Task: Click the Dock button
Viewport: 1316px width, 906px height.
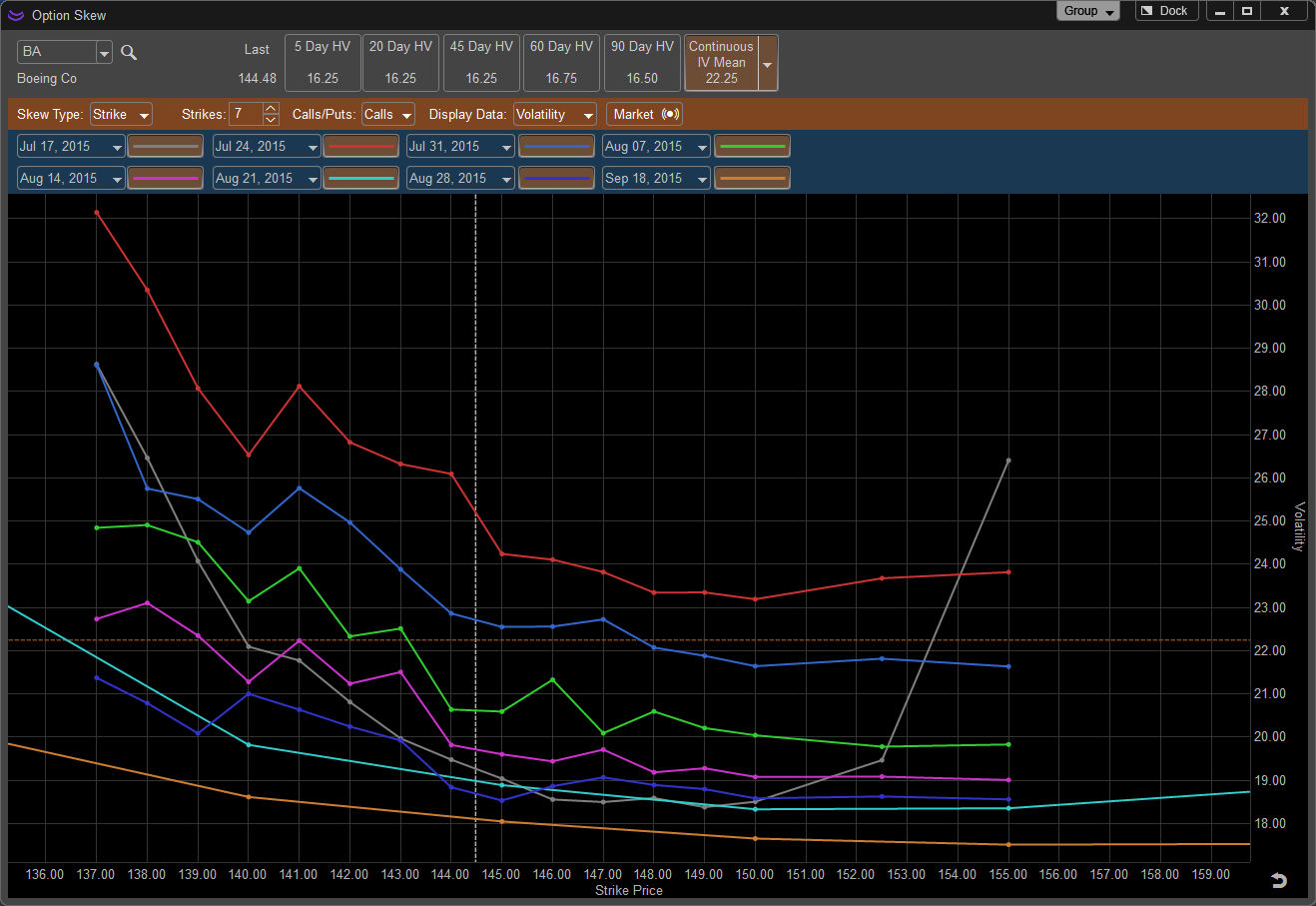Action: (x=1166, y=11)
